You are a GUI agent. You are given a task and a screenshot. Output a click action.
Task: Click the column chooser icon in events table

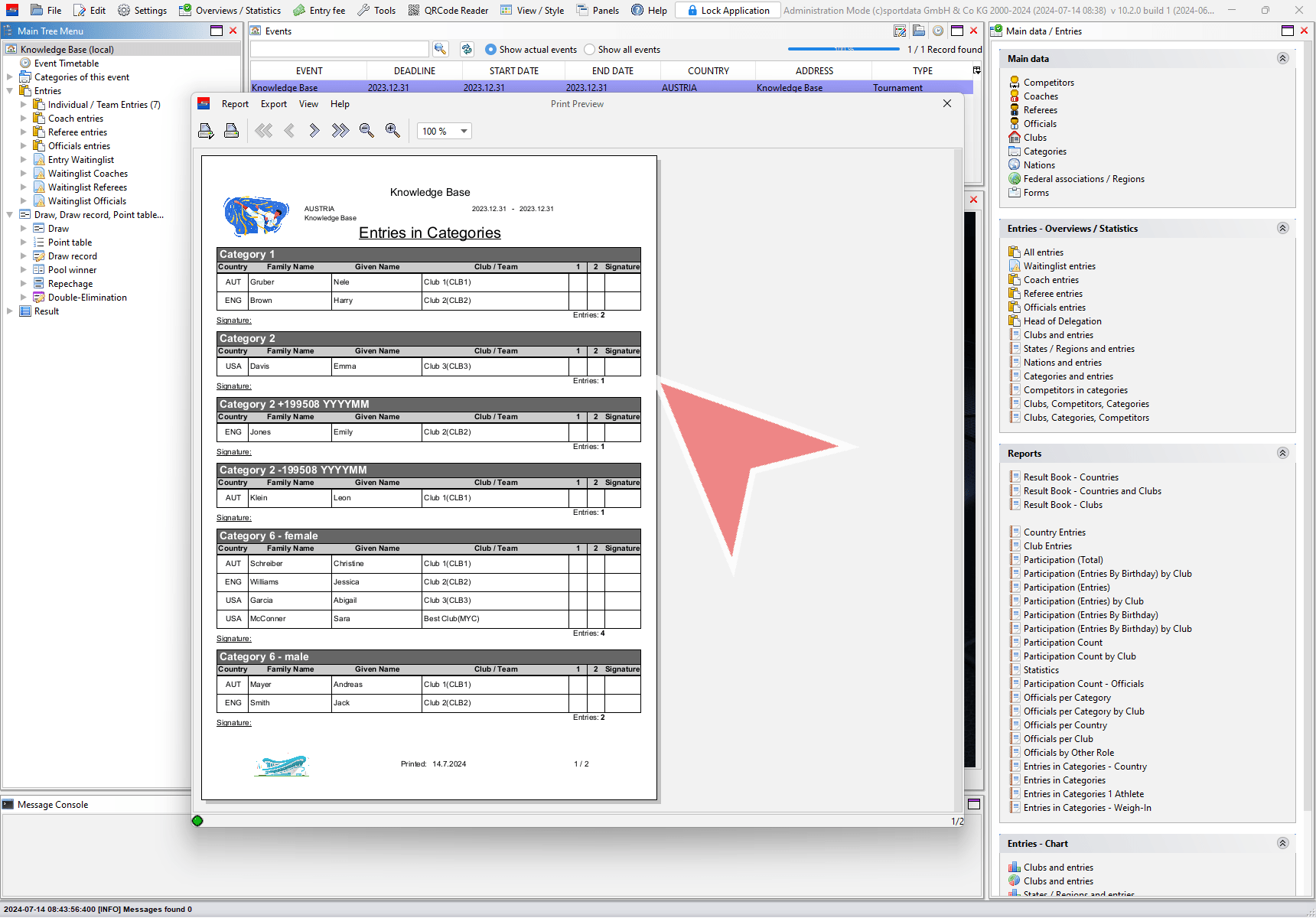(x=976, y=70)
